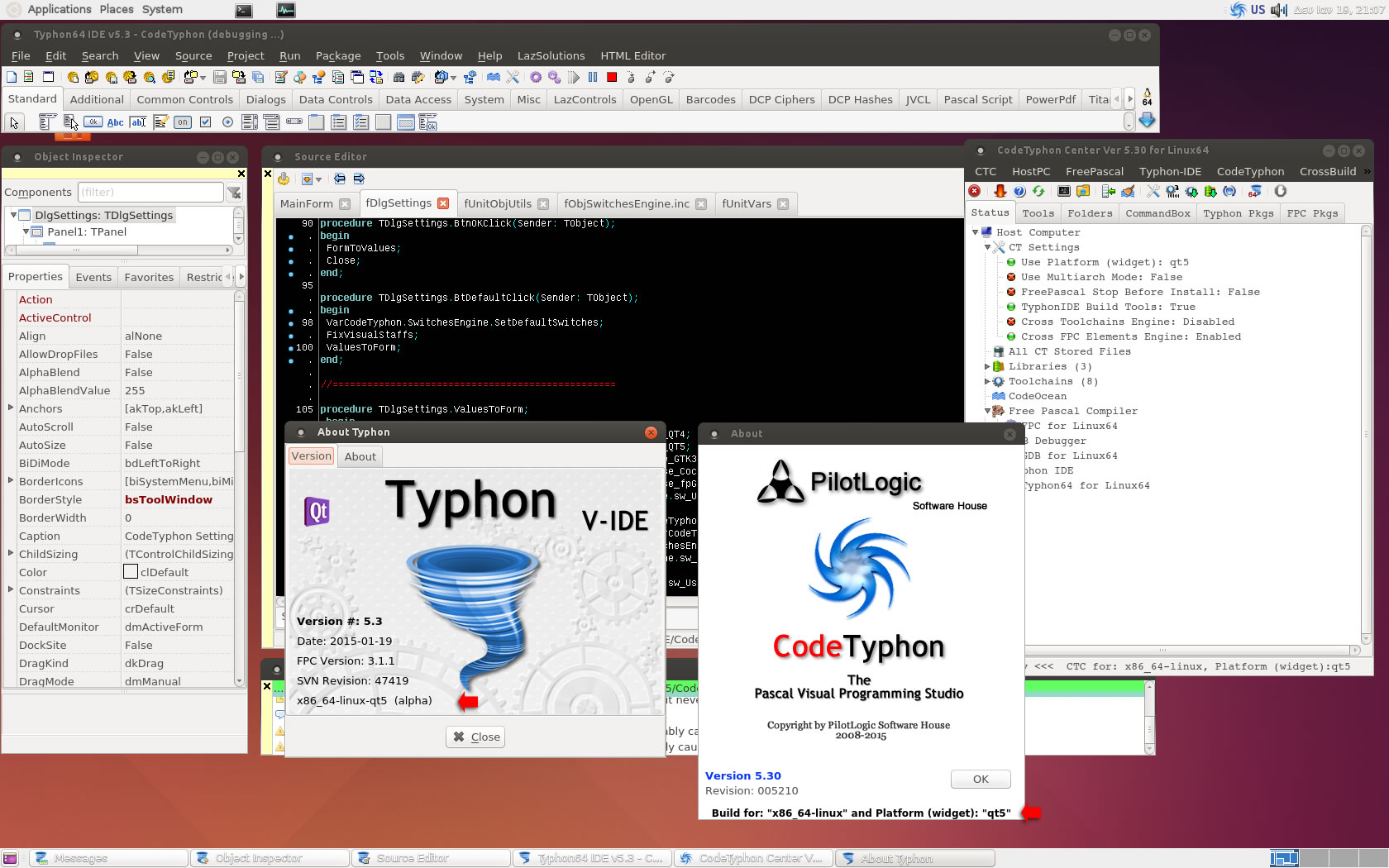Open the Applications menu in top panel
Image resolution: width=1389 pixels, height=868 pixels.
[59, 9]
